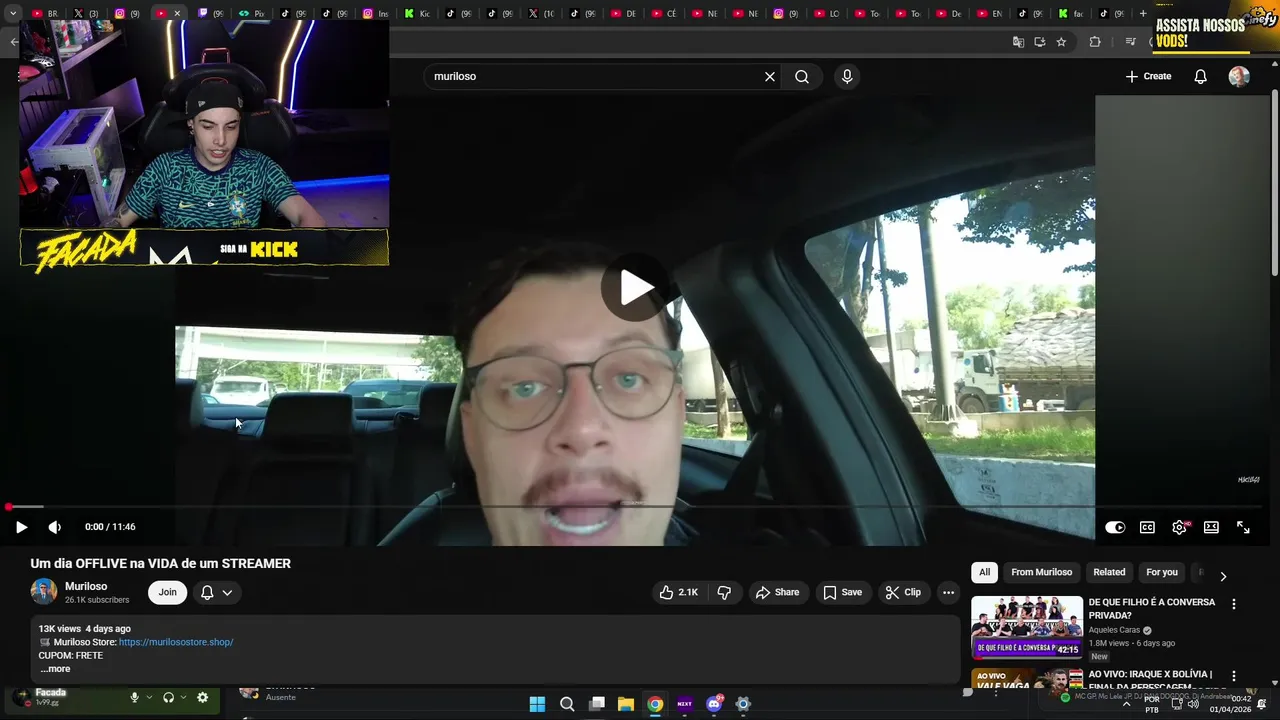Image resolution: width=1280 pixels, height=720 pixels.
Task: Open Windows taskbar search
Action: click(x=567, y=704)
